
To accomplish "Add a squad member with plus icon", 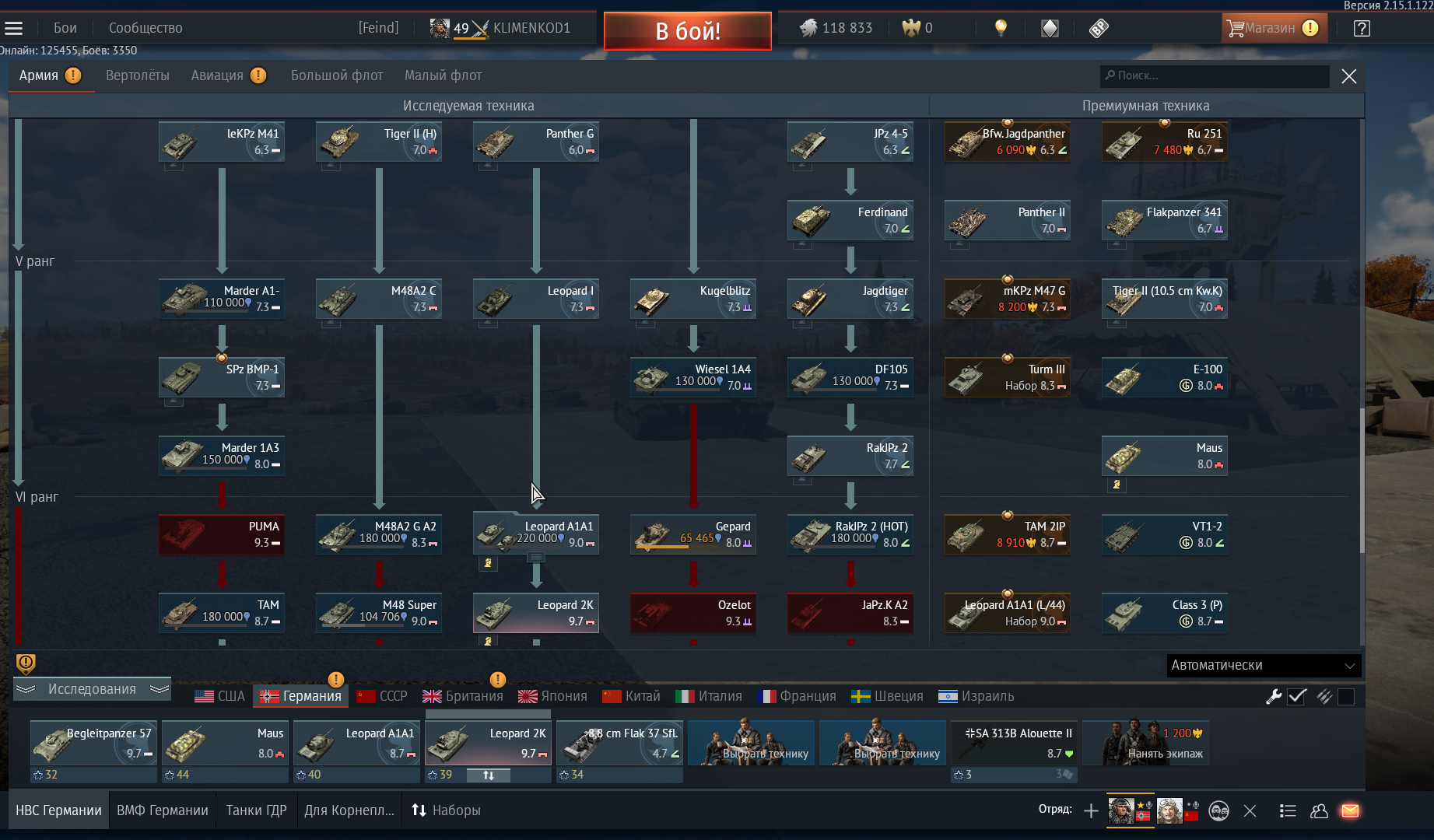I will (1091, 811).
